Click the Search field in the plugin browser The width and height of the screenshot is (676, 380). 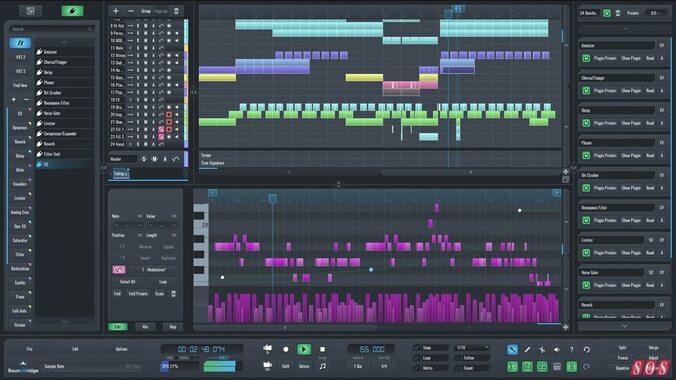(52, 29)
